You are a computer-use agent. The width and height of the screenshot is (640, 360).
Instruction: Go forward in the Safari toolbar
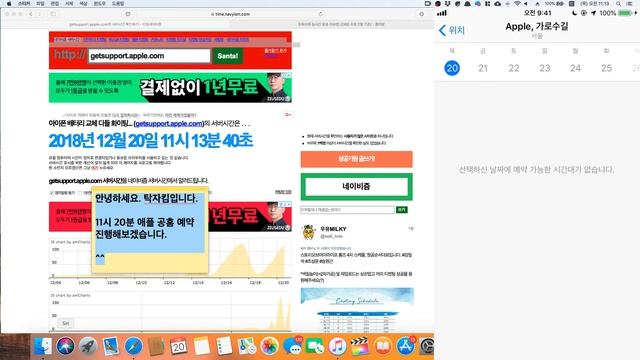pyautogui.click(x=40, y=14)
